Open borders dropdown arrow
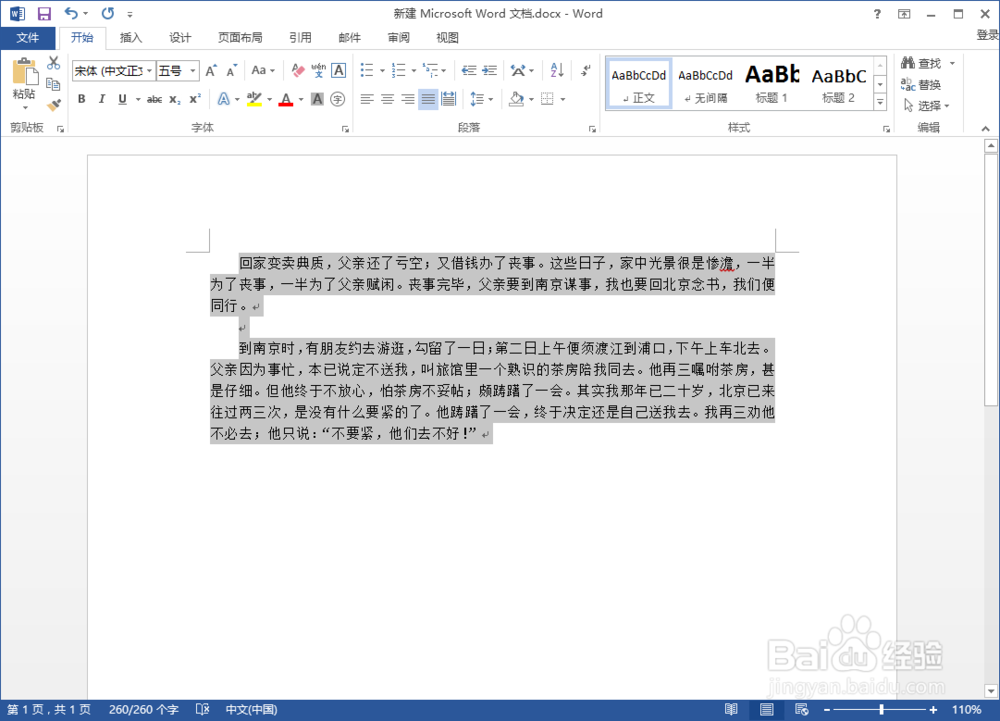This screenshot has width=1000, height=721. click(x=562, y=99)
